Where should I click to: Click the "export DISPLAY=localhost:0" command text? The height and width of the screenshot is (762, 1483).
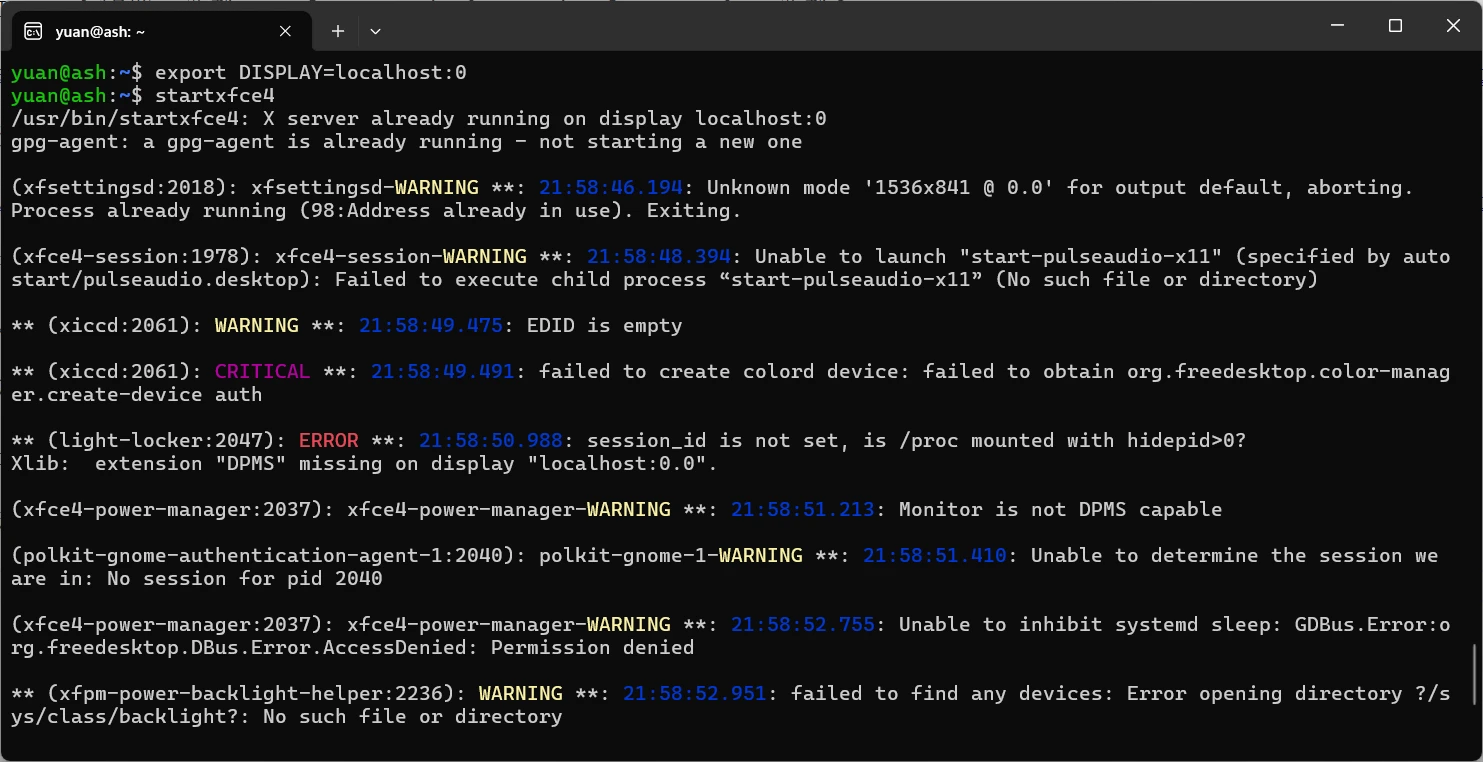click(311, 73)
